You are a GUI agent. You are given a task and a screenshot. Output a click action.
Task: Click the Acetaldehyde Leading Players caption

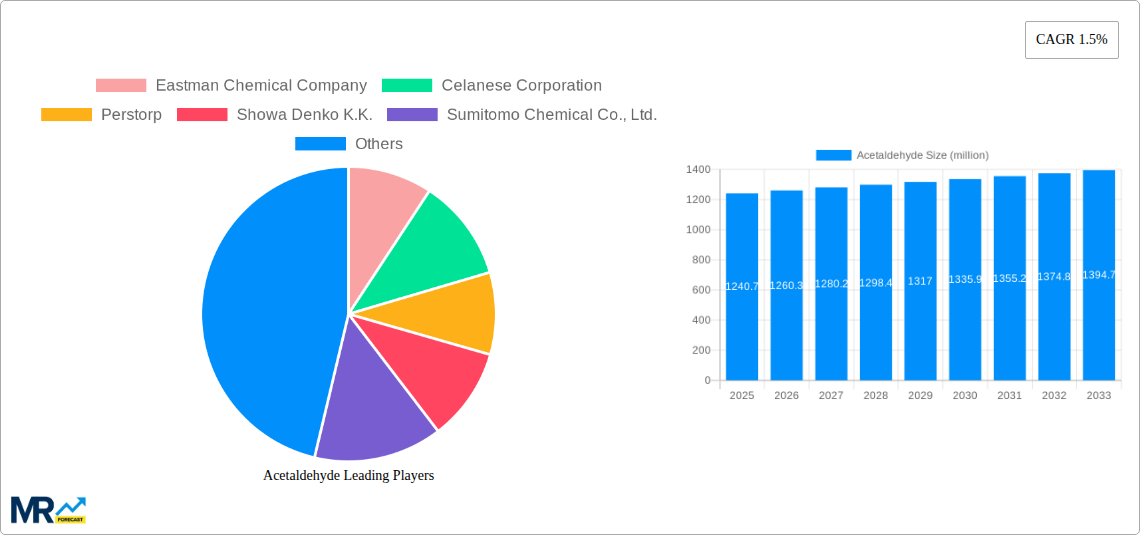click(x=348, y=475)
